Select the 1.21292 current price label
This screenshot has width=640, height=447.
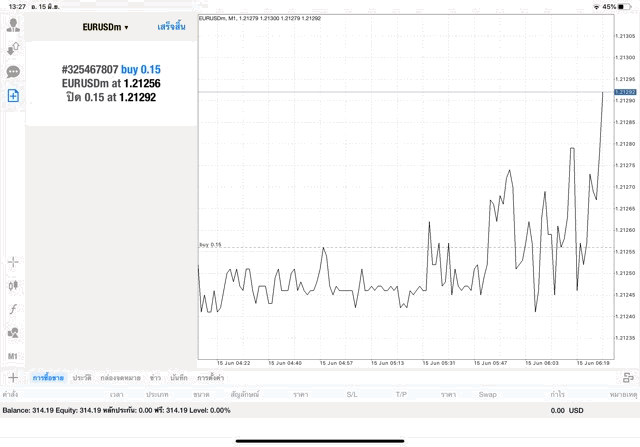click(x=625, y=92)
